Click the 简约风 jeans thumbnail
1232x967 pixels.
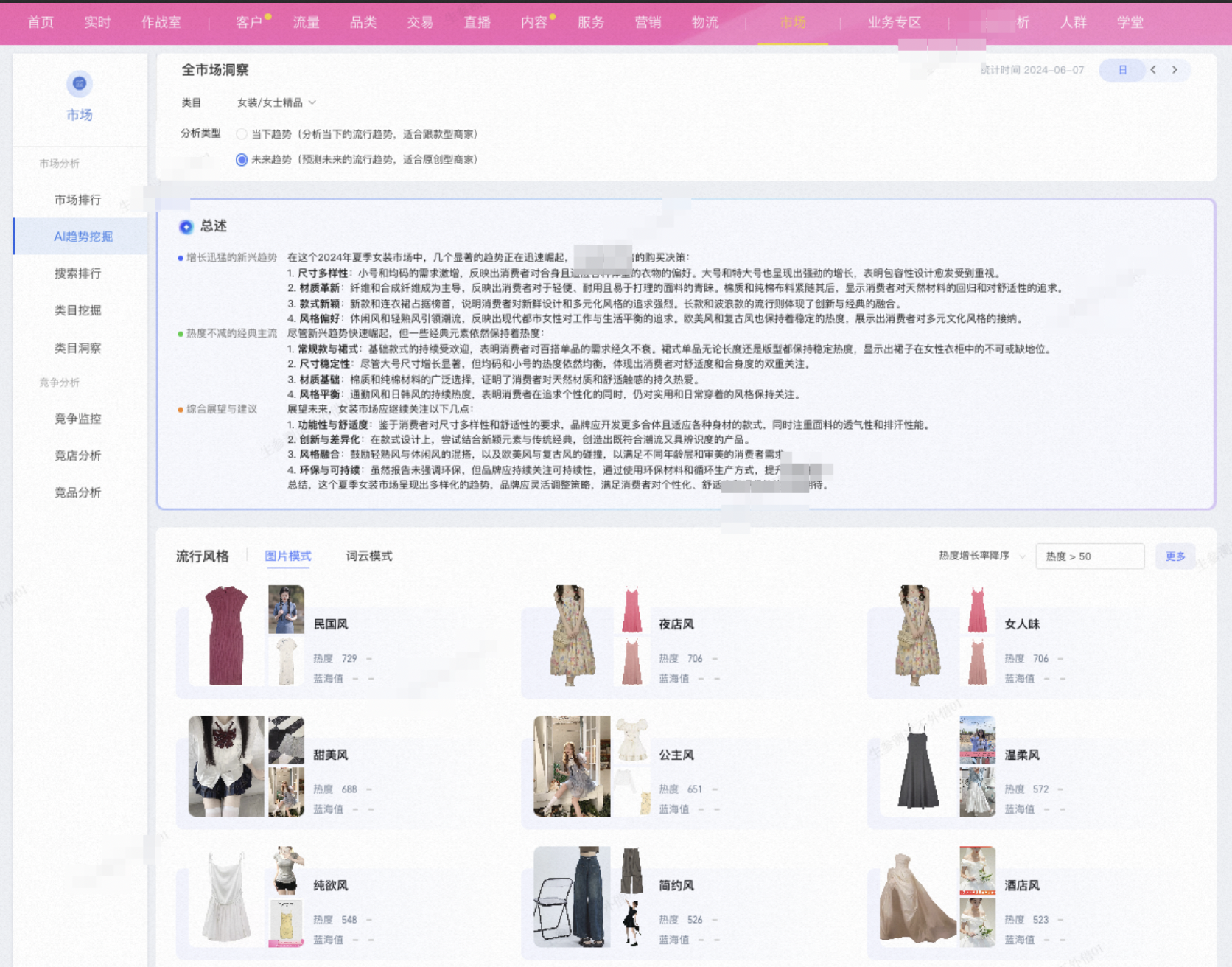point(573,896)
